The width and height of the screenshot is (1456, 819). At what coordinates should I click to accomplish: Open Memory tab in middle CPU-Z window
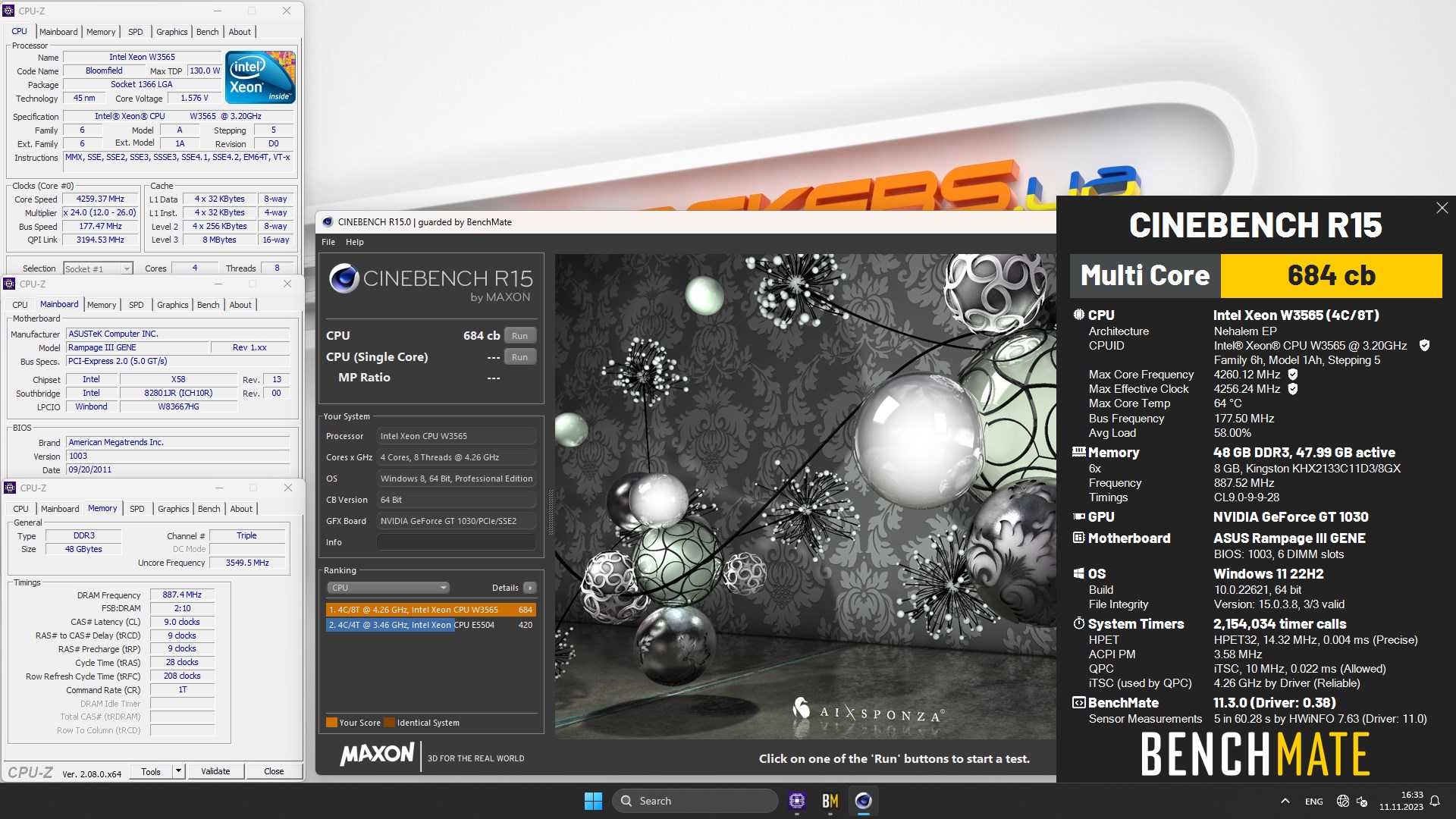coord(102,305)
